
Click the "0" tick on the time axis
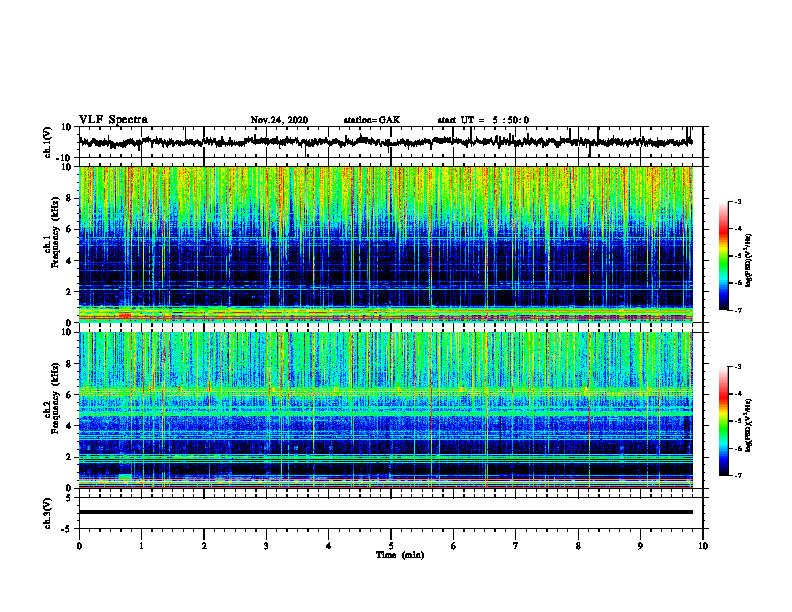[x=79, y=546]
